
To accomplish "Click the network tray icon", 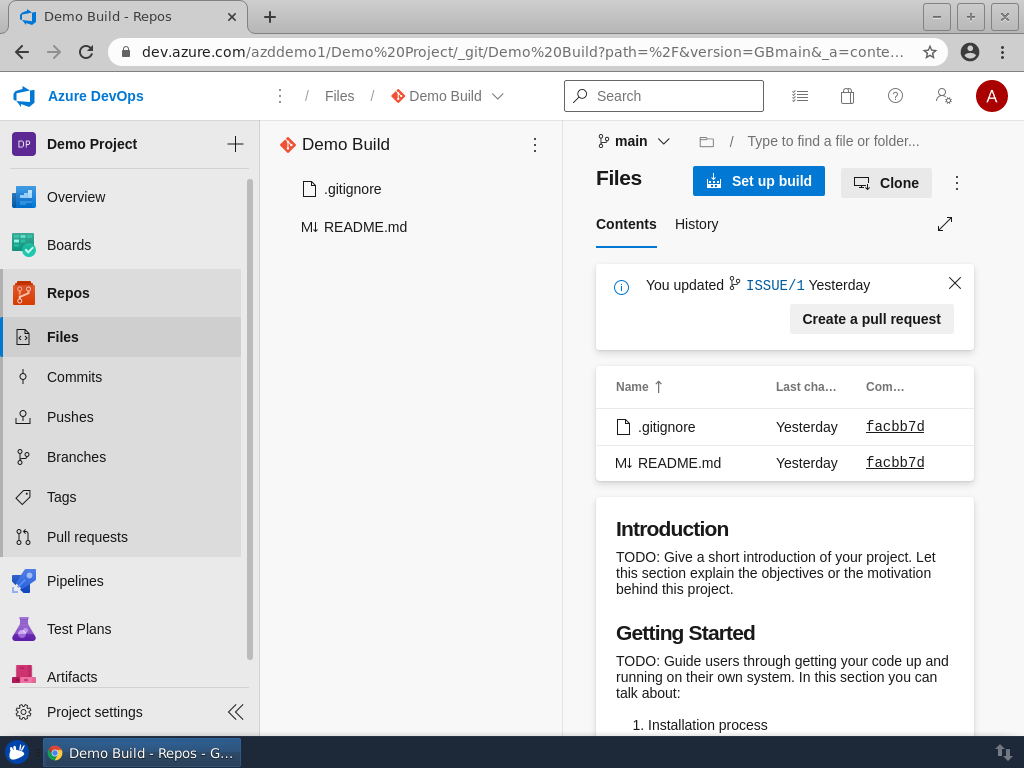I will [1004, 752].
